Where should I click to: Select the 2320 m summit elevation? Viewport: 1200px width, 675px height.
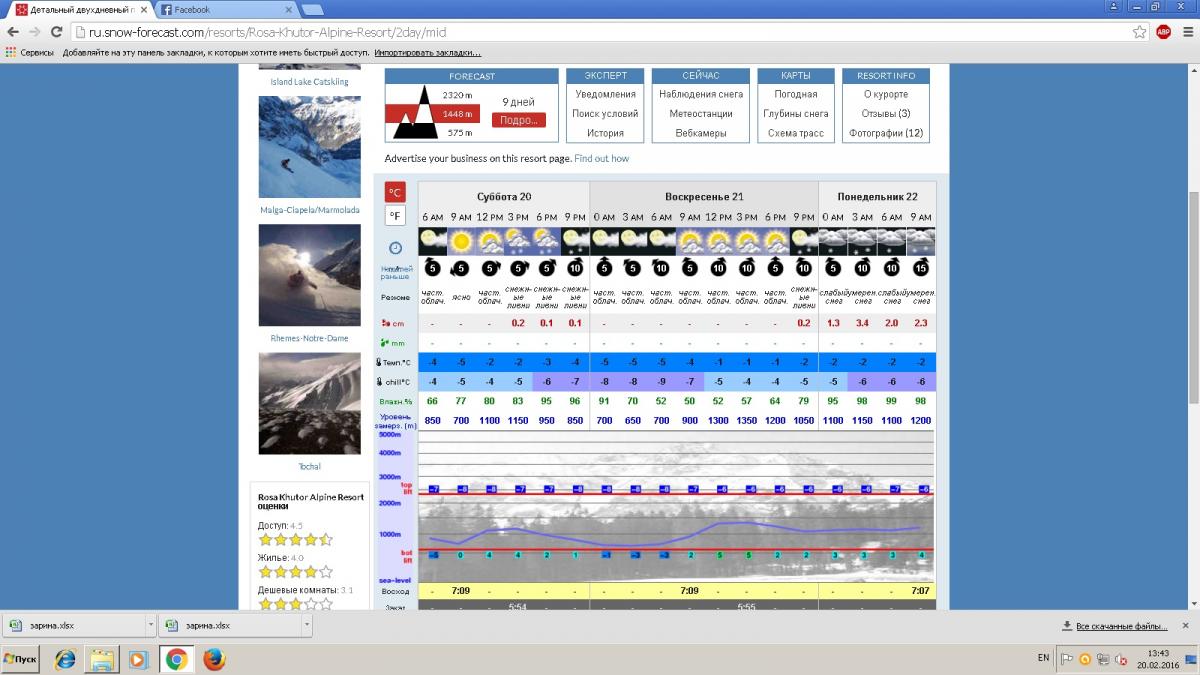tap(458, 95)
